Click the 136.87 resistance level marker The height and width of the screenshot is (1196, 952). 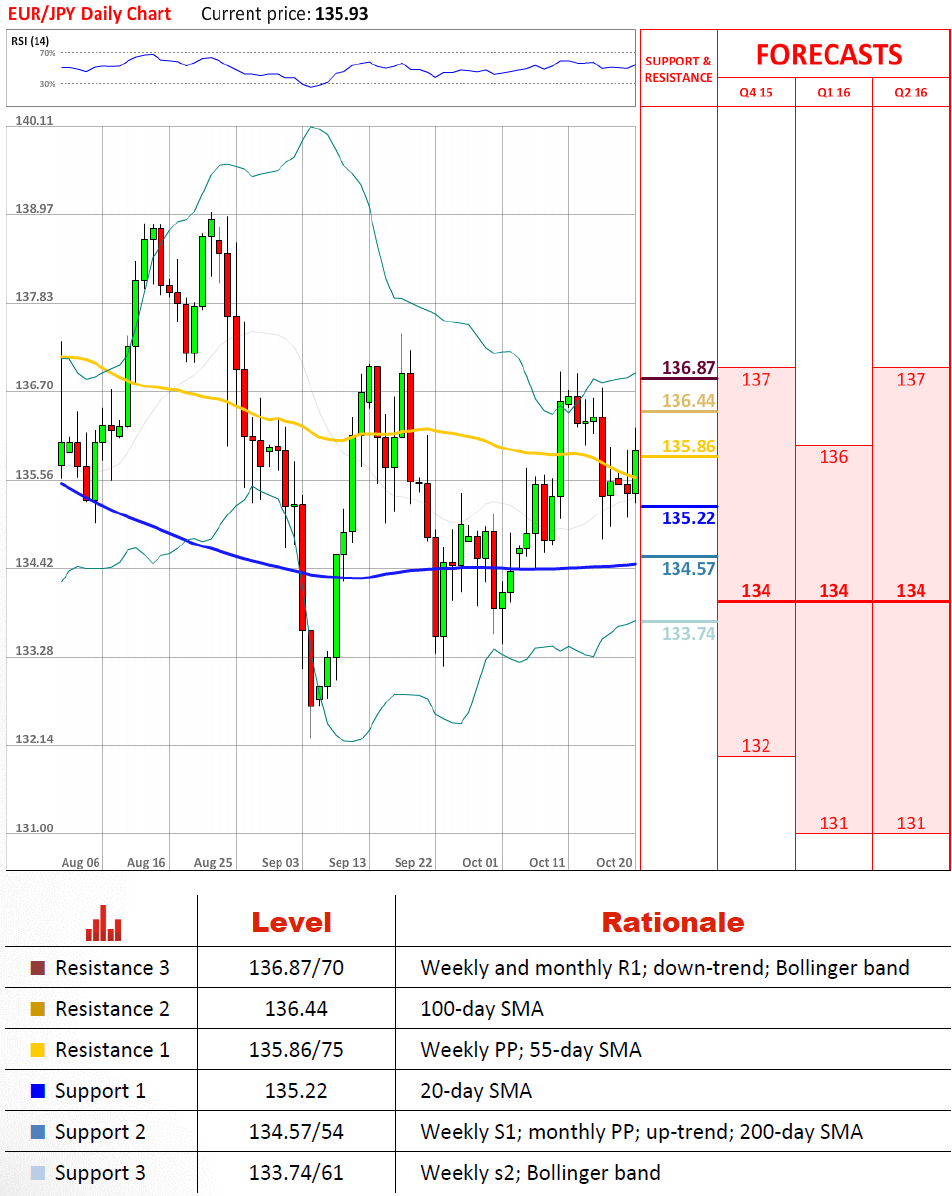pyautogui.click(x=688, y=368)
